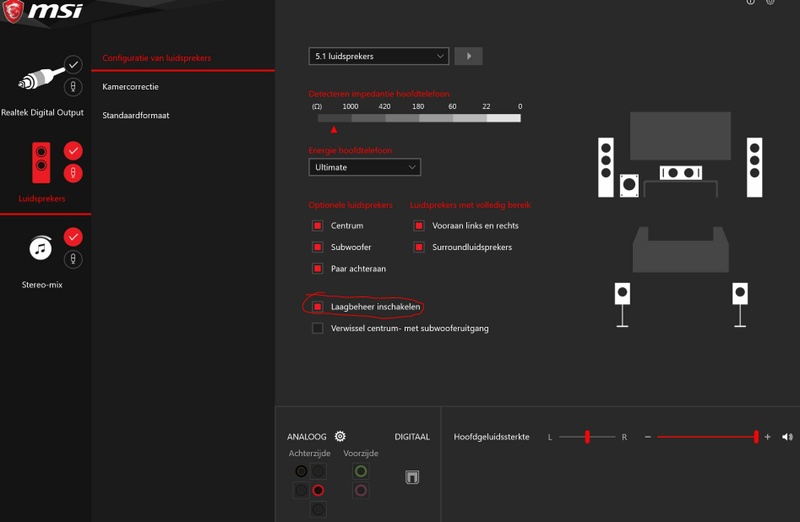800x522 pixels.
Task: Click the headphone impedance detection bar
Action: point(419,118)
